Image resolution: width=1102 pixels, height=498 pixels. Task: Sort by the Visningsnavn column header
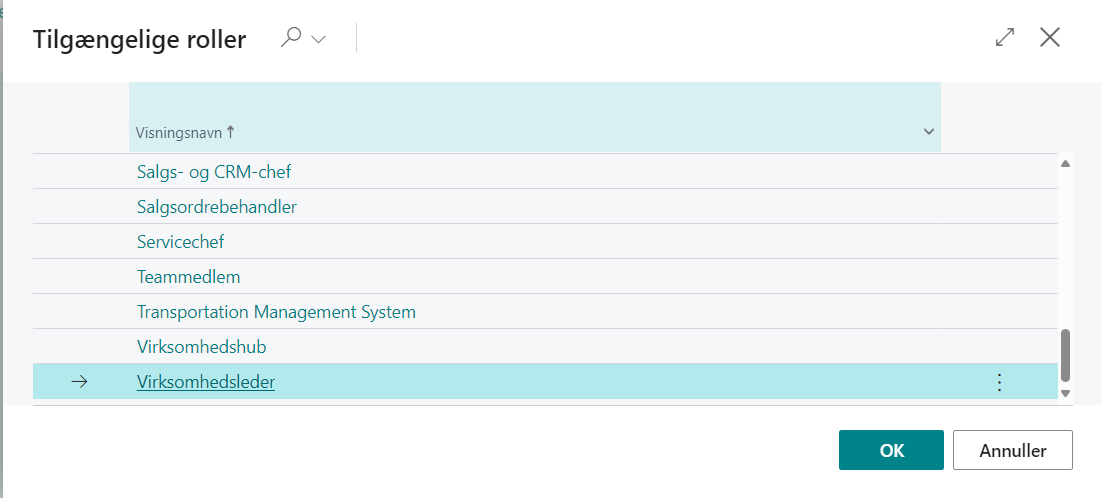pos(186,132)
